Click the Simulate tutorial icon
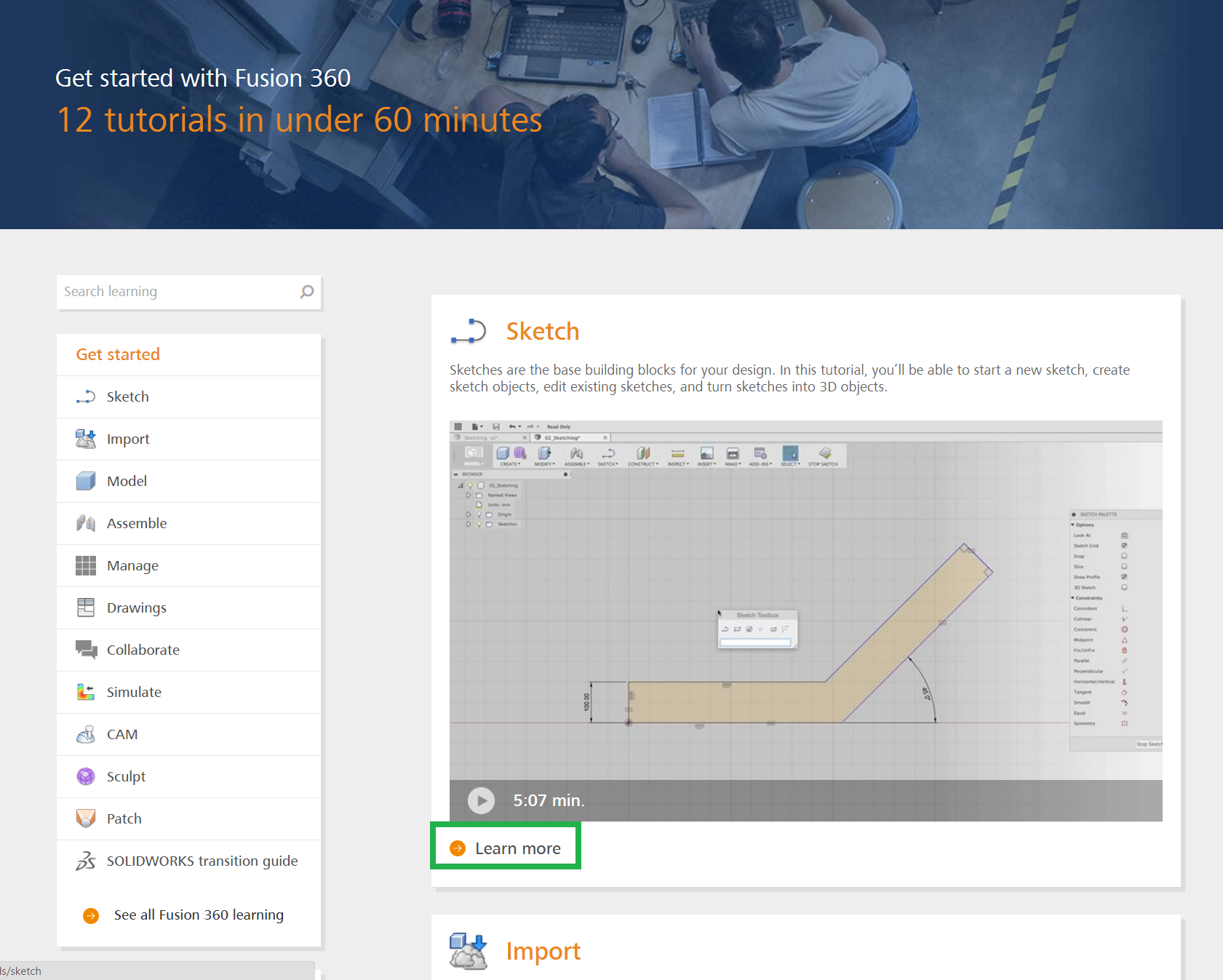The width and height of the screenshot is (1223, 980). point(85,692)
